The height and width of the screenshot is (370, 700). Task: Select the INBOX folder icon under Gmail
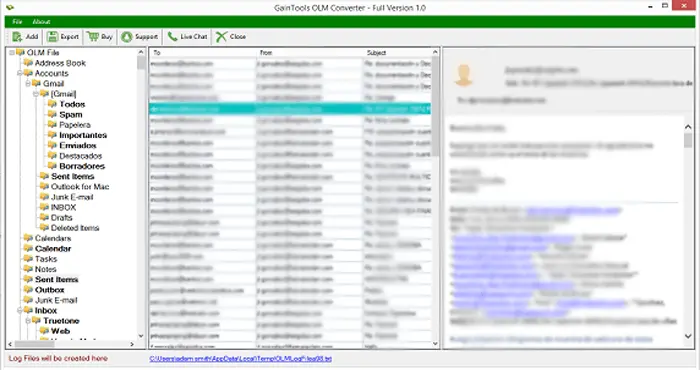point(44,207)
